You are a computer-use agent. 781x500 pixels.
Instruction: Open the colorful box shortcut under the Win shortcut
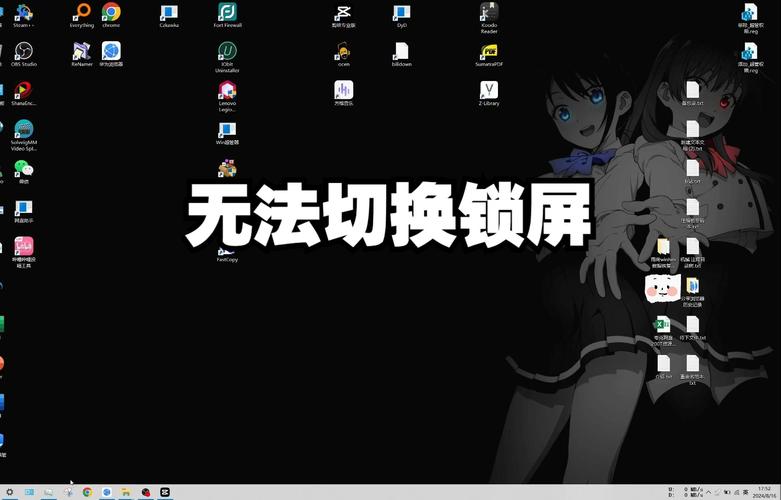[227, 169]
